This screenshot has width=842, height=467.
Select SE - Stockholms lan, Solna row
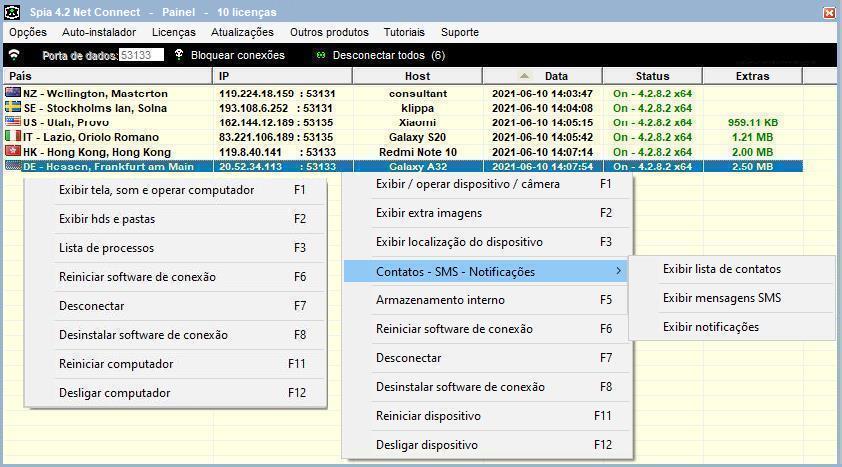[403, 107]
